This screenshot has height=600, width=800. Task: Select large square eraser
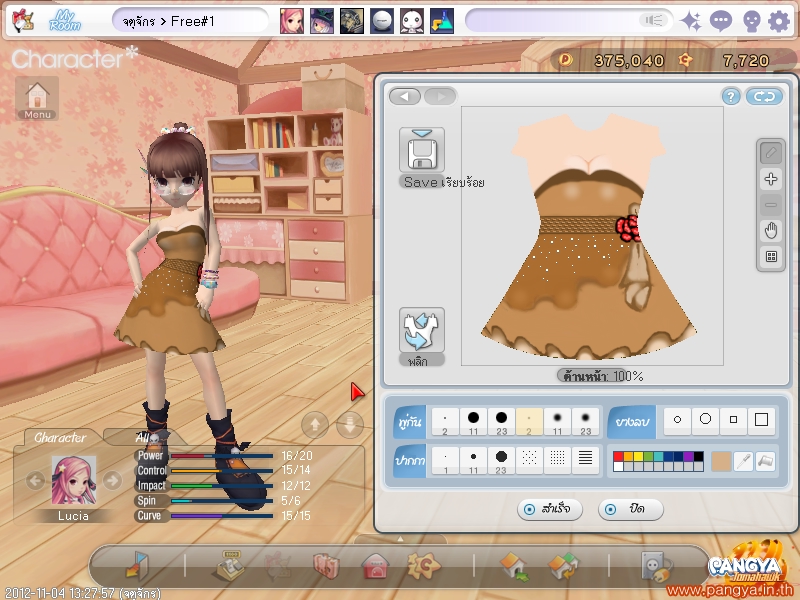(761, 420)
